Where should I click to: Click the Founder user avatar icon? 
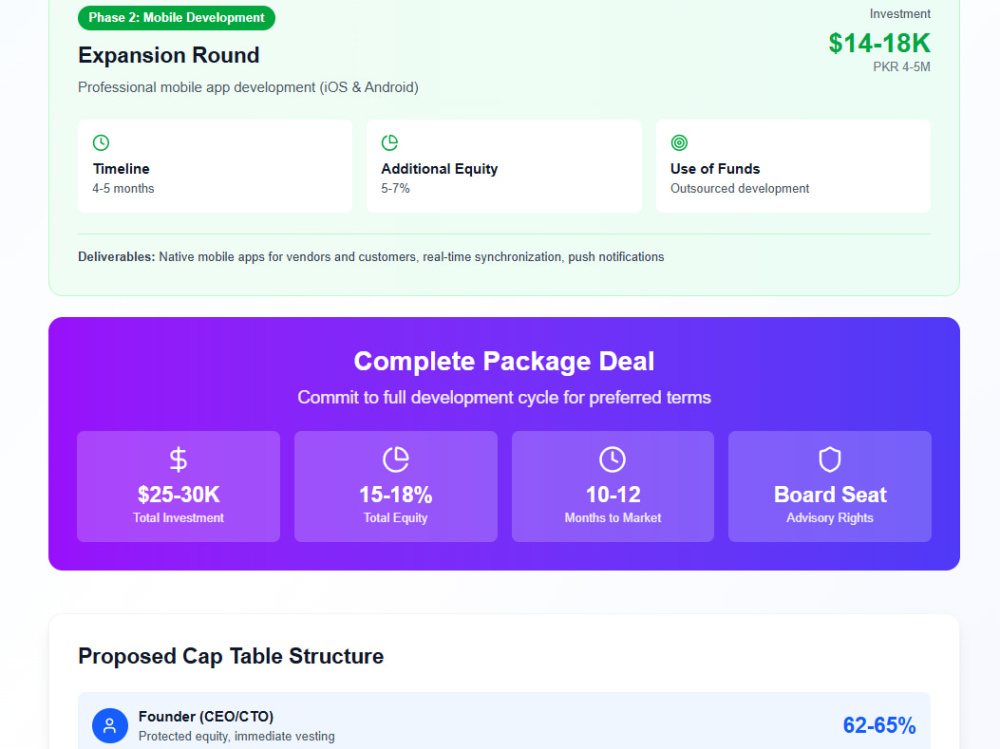110,725
